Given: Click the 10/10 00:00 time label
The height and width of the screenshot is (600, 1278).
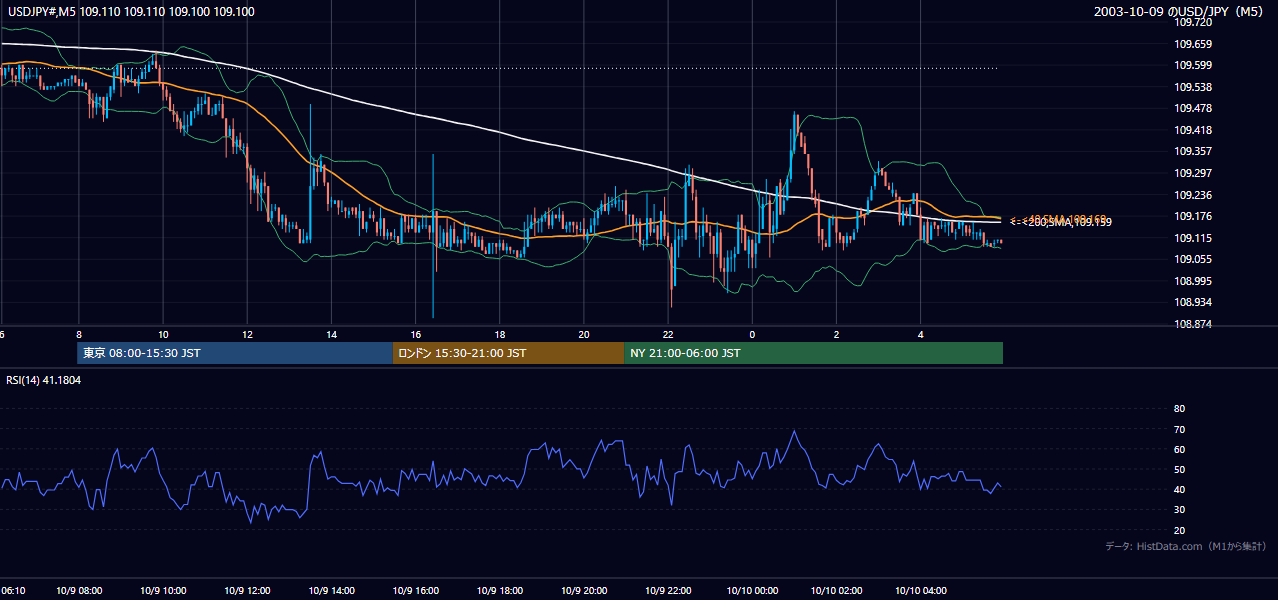Looking at the screenshot, I should tap(752, 590).
